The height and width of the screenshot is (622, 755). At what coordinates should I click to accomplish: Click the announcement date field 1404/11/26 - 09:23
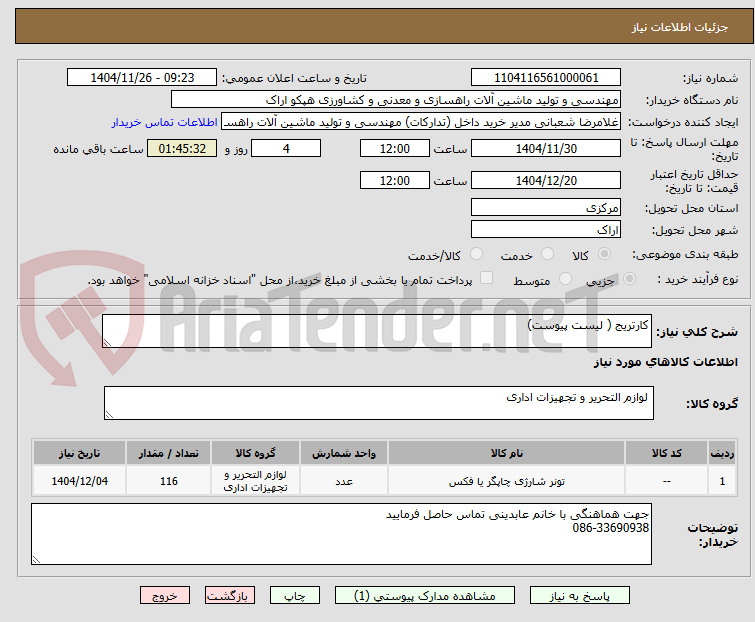click(142, 78)
